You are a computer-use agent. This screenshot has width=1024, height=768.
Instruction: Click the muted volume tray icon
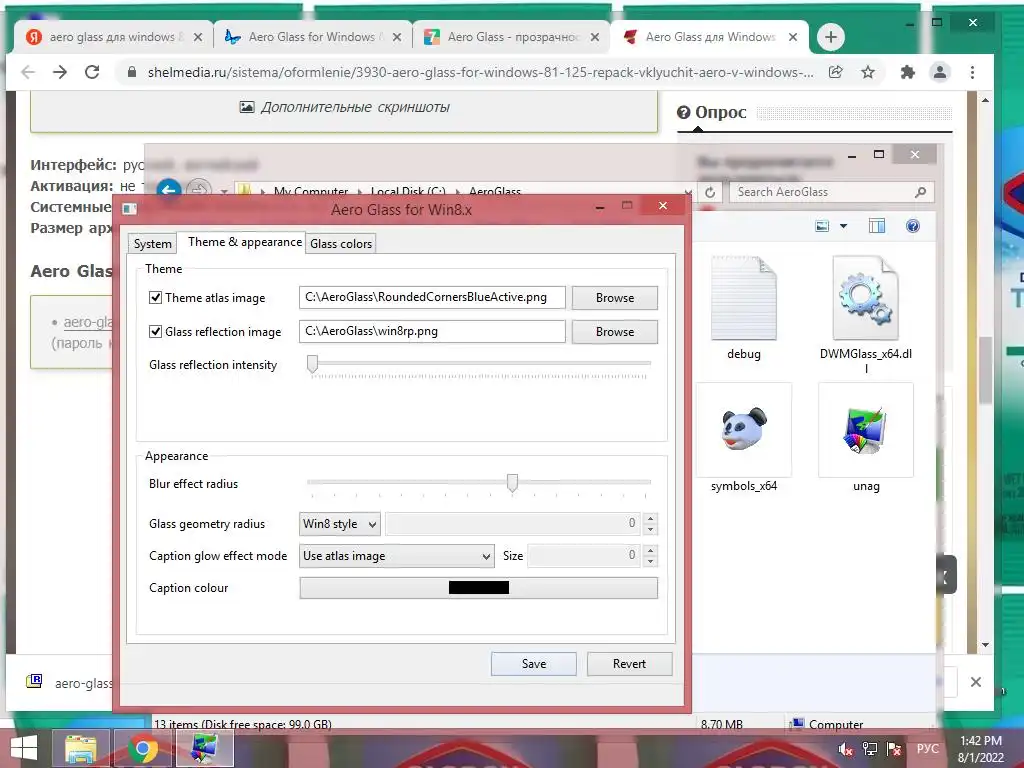[845, 749]
